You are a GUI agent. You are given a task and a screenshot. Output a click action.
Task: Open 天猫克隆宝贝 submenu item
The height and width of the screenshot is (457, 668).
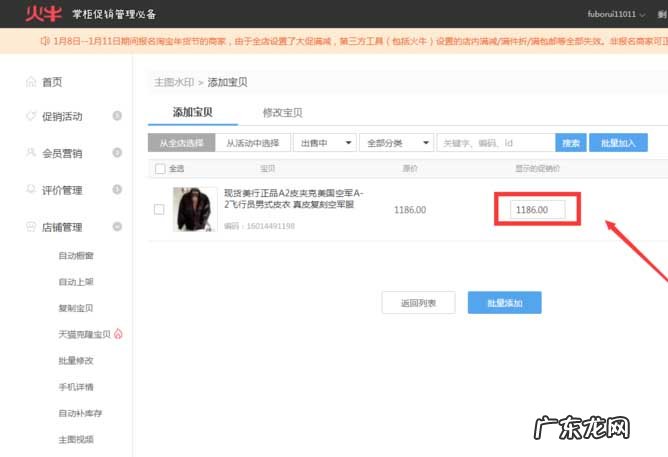click(x=84, y=334)
